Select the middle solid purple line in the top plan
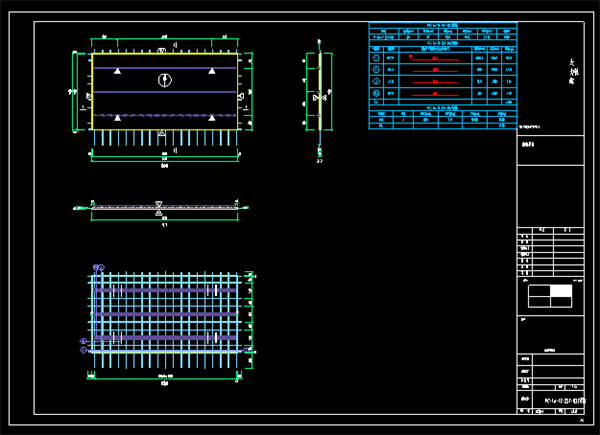600x435 pixels. coord(165,92)
